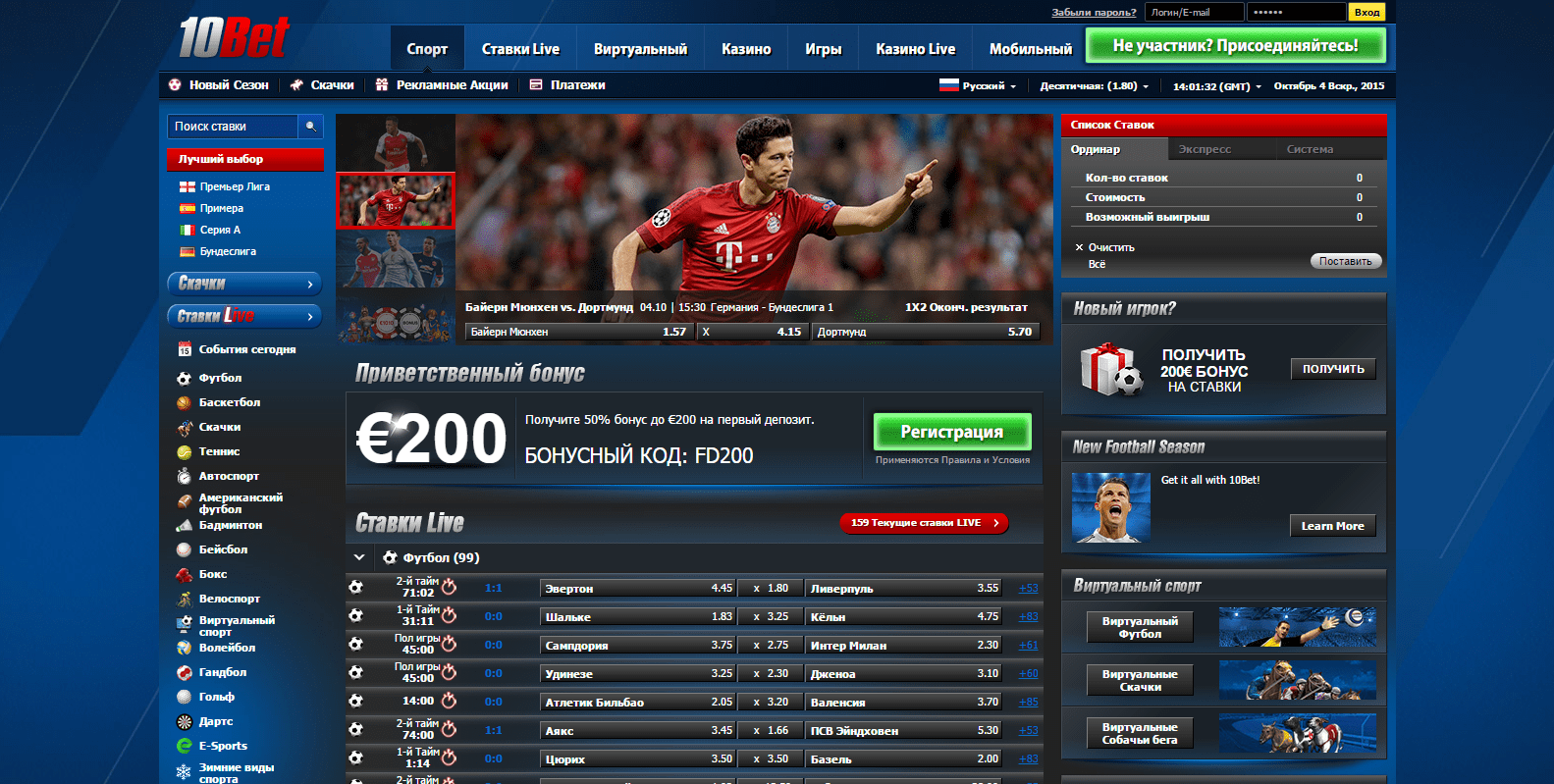Image resolution: width=1554 pixels, height=784 pixels.
Task: Open the Десятичная odds format dropdown
Action: click(1094, 85)
